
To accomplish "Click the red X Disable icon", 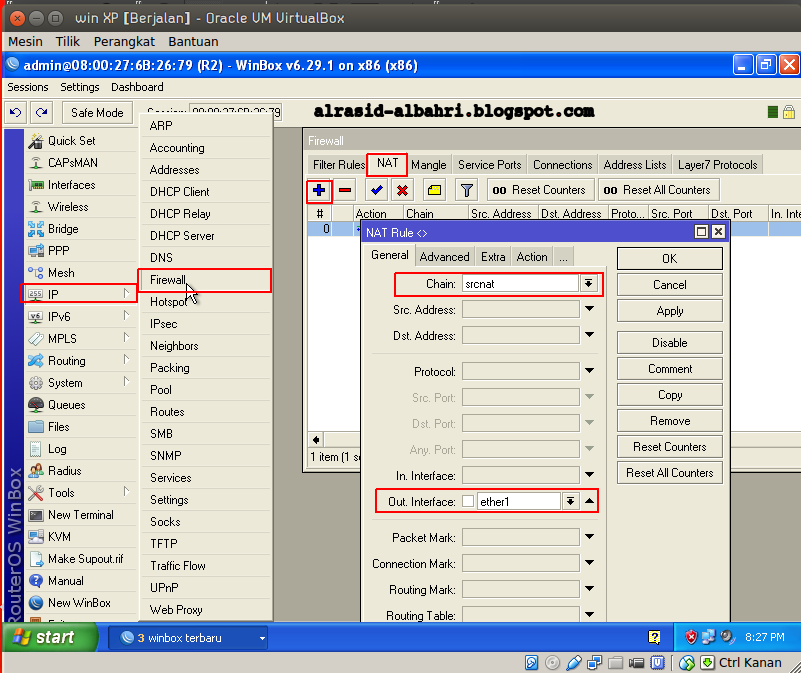I will pos(403,191).
